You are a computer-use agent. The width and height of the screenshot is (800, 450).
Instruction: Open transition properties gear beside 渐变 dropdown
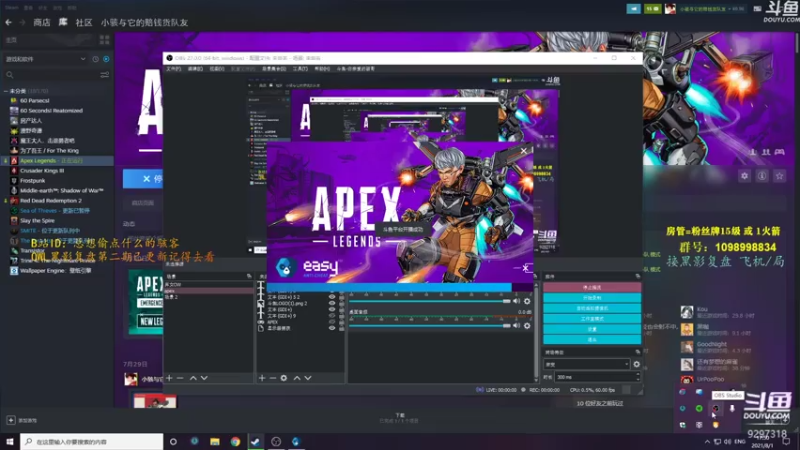click(636, 364)
